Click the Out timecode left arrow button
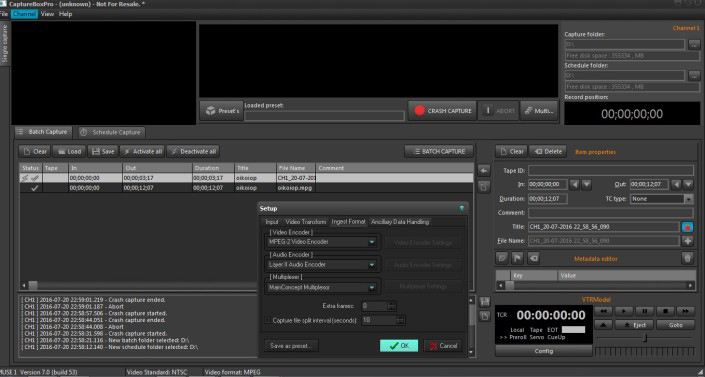This screenshot has width=705, height=377. [677, 184]
